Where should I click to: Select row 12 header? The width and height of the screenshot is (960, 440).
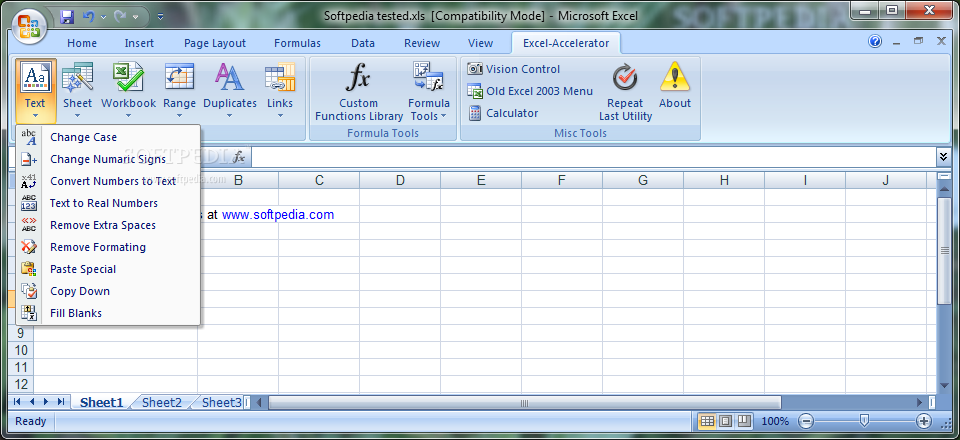click(x=21, y=384)
